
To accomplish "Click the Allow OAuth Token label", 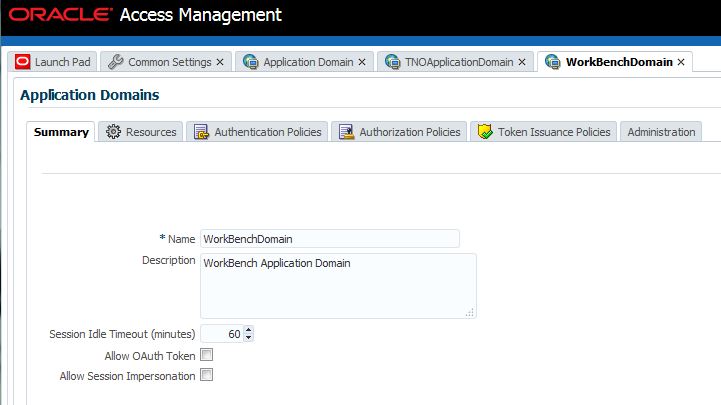I will [150, 356].
